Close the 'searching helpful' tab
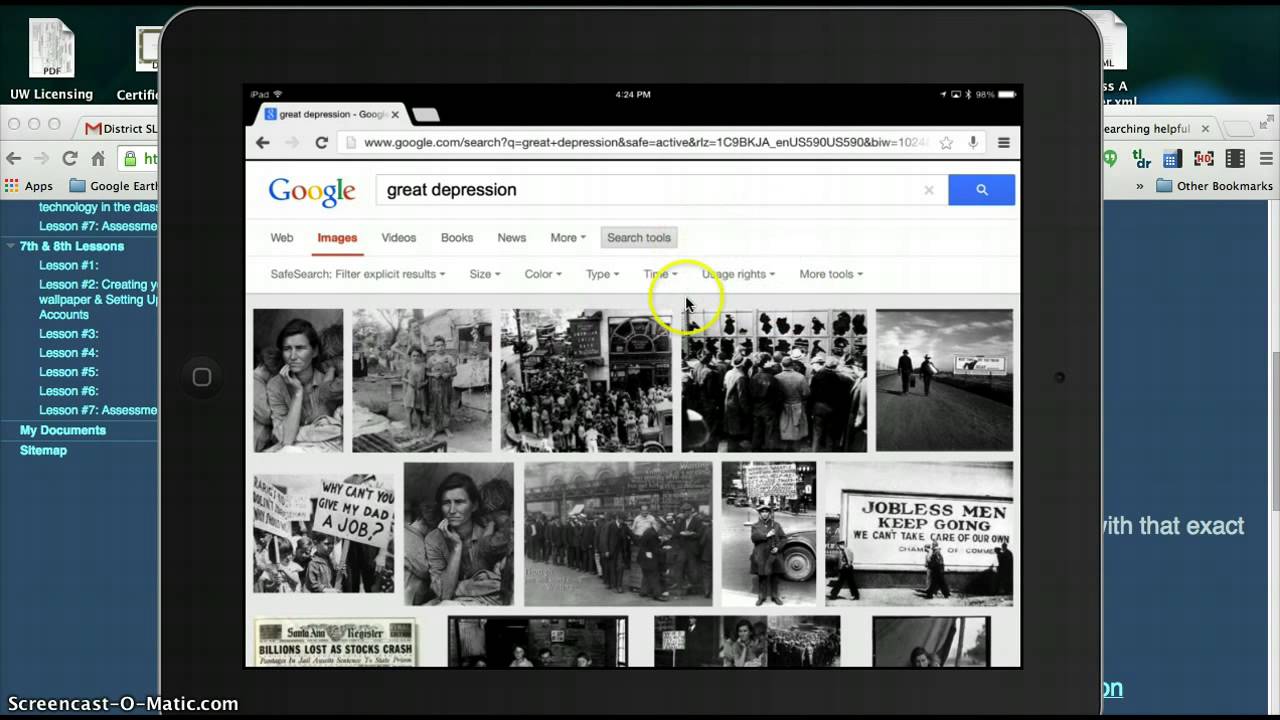The image size is (1280, 720). [1205, 129]
